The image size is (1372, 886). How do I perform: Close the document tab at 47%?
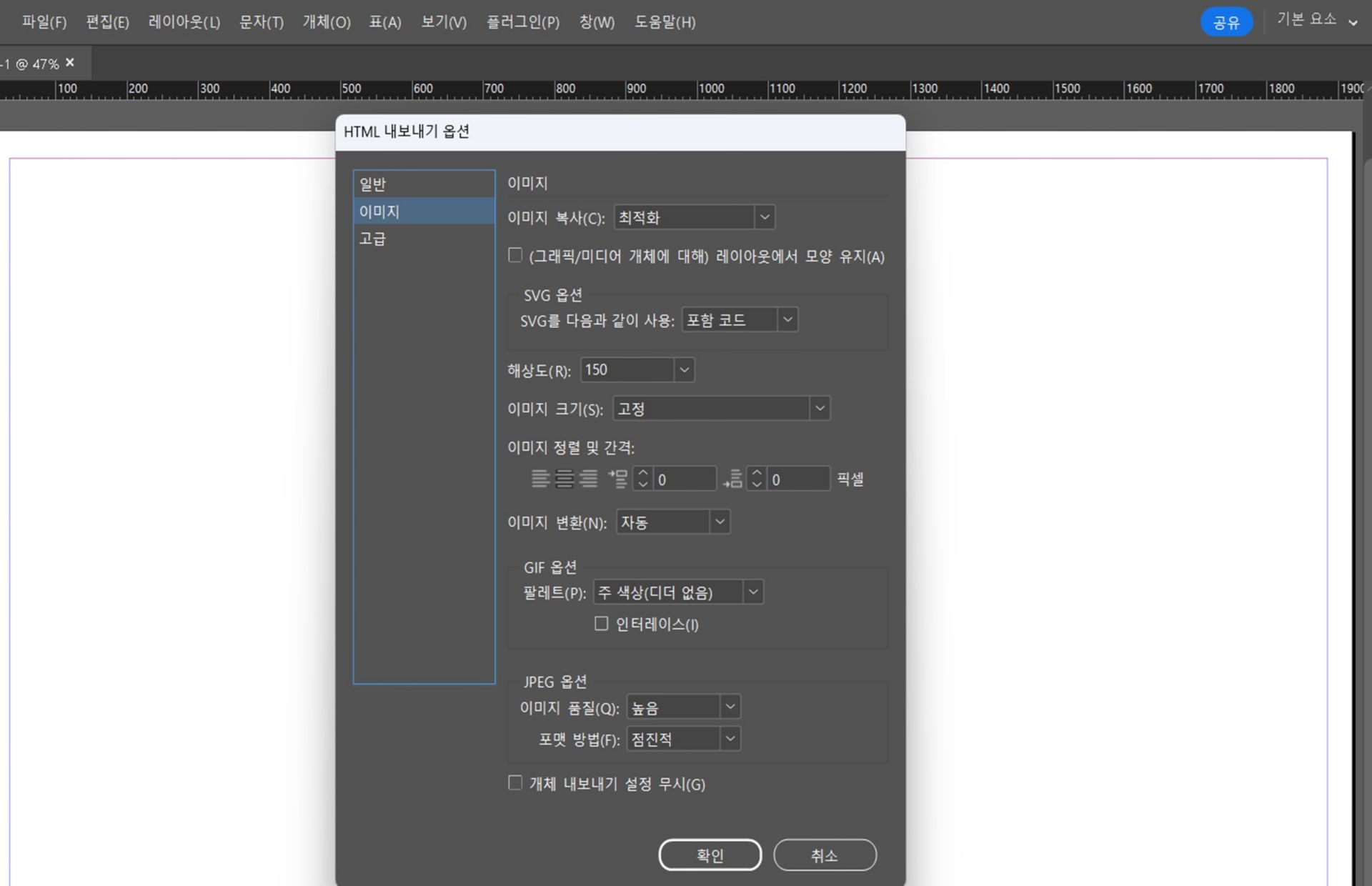click(70, 63)
